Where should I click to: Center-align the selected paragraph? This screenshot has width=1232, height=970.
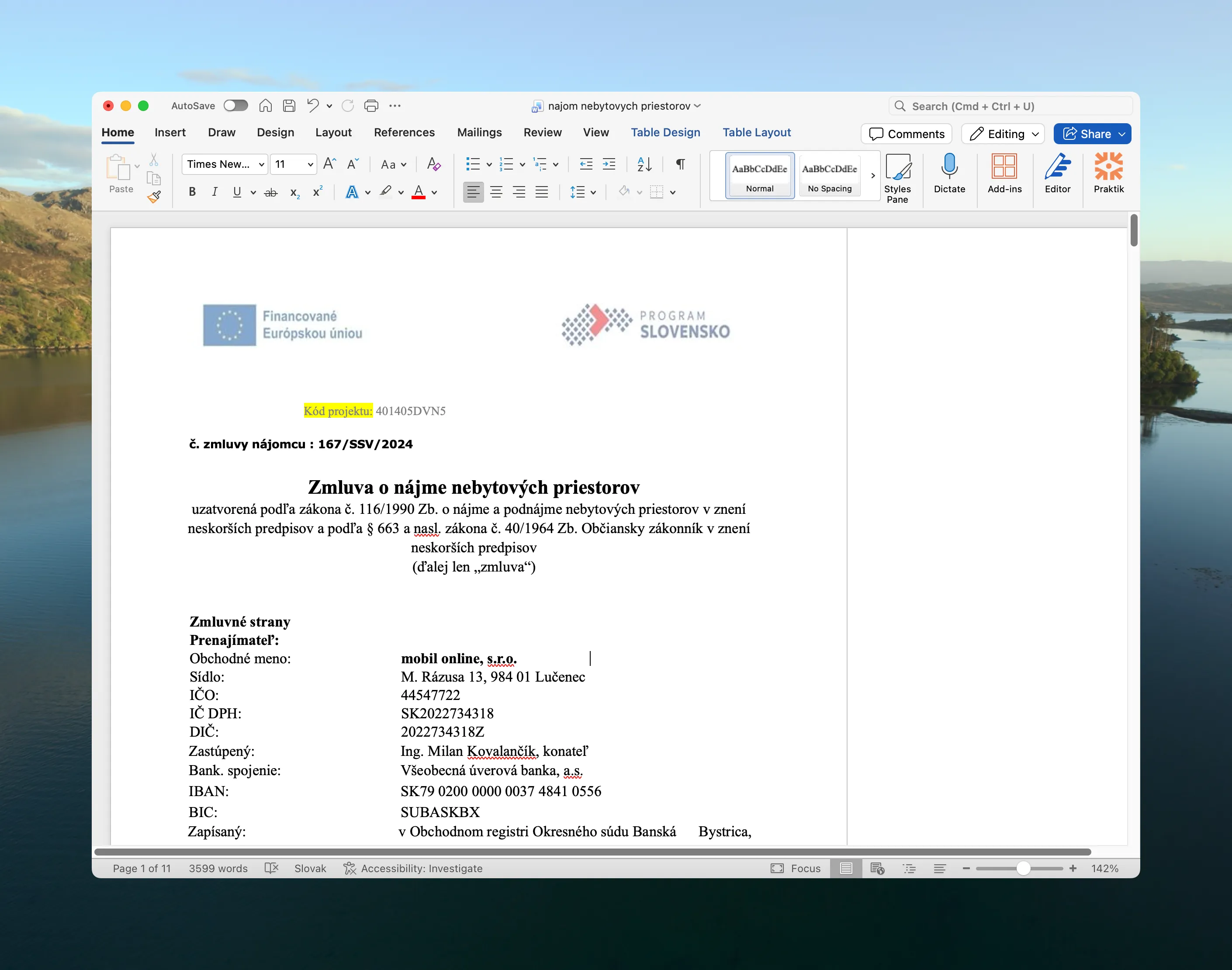[x=496, y=192]
